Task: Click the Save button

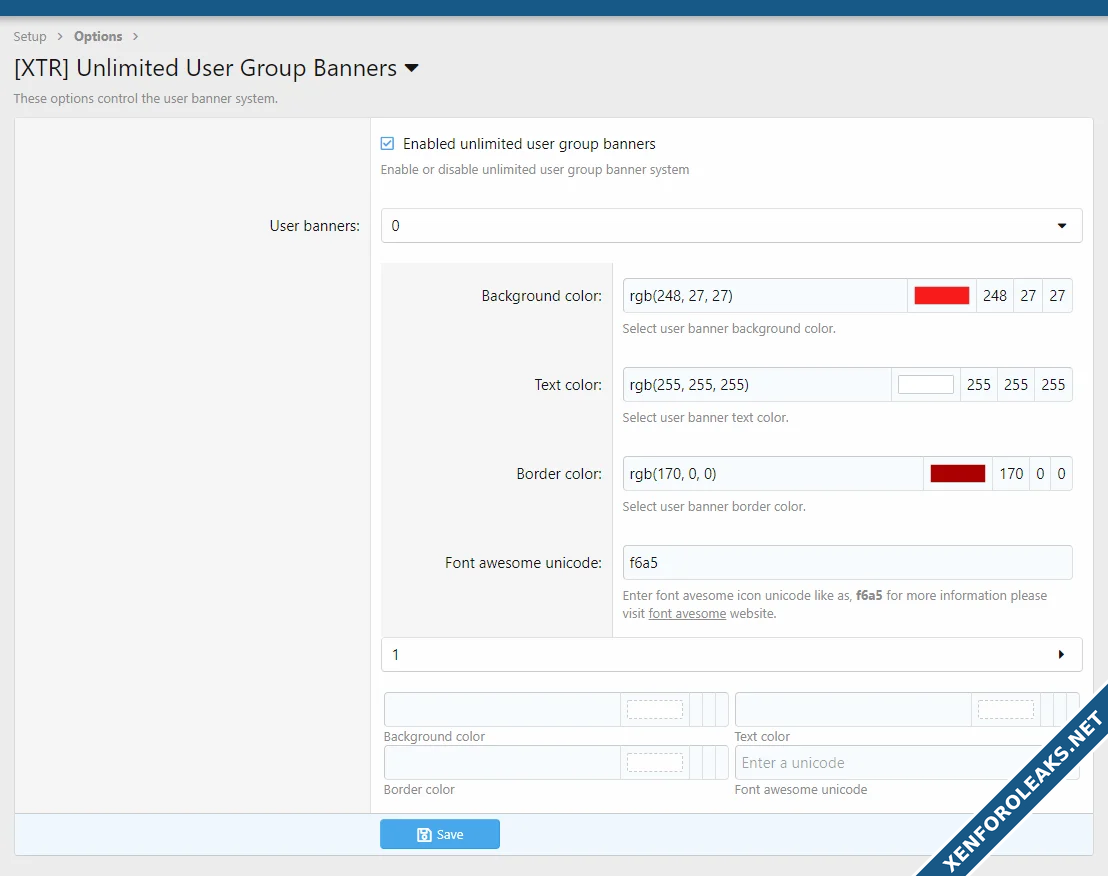Action: coord(439,834)
